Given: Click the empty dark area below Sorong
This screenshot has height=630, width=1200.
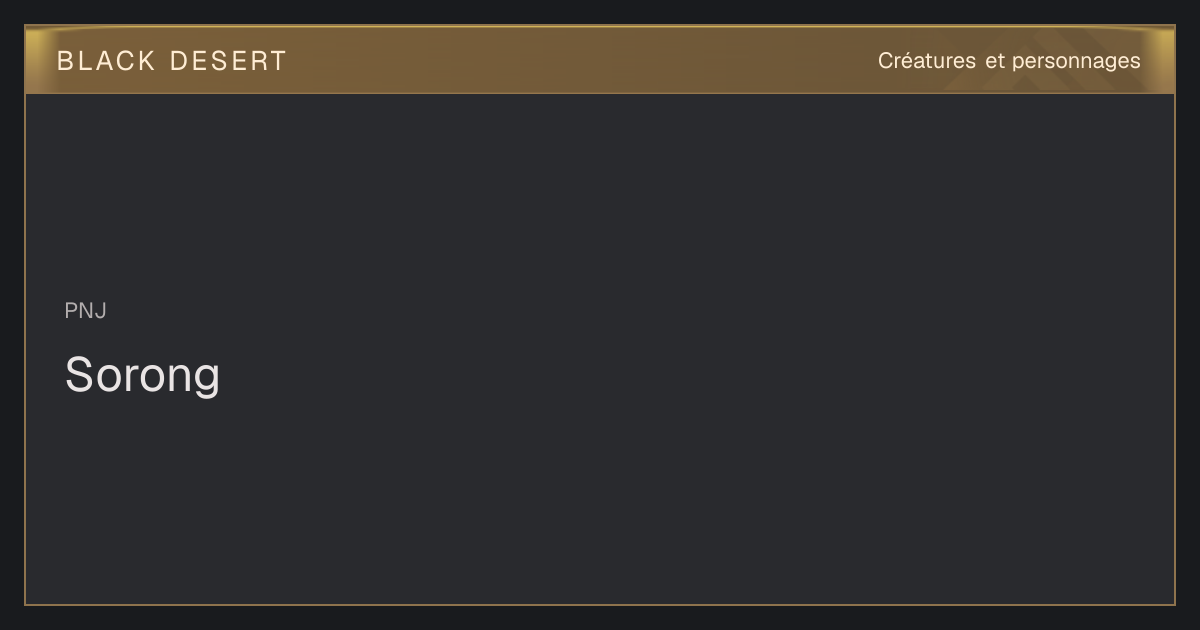Looking at the screenshot, I should (600, 500).
